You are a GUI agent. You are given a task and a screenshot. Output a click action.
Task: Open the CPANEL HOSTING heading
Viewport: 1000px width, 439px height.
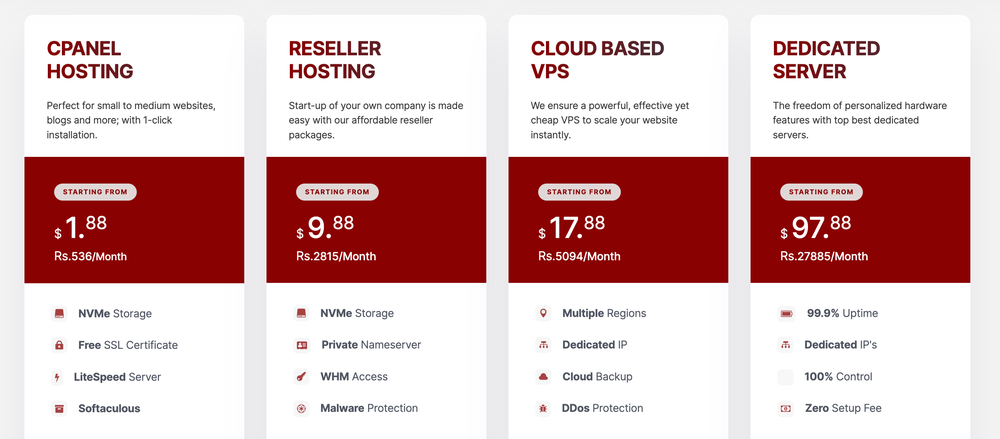click(90, 60)
